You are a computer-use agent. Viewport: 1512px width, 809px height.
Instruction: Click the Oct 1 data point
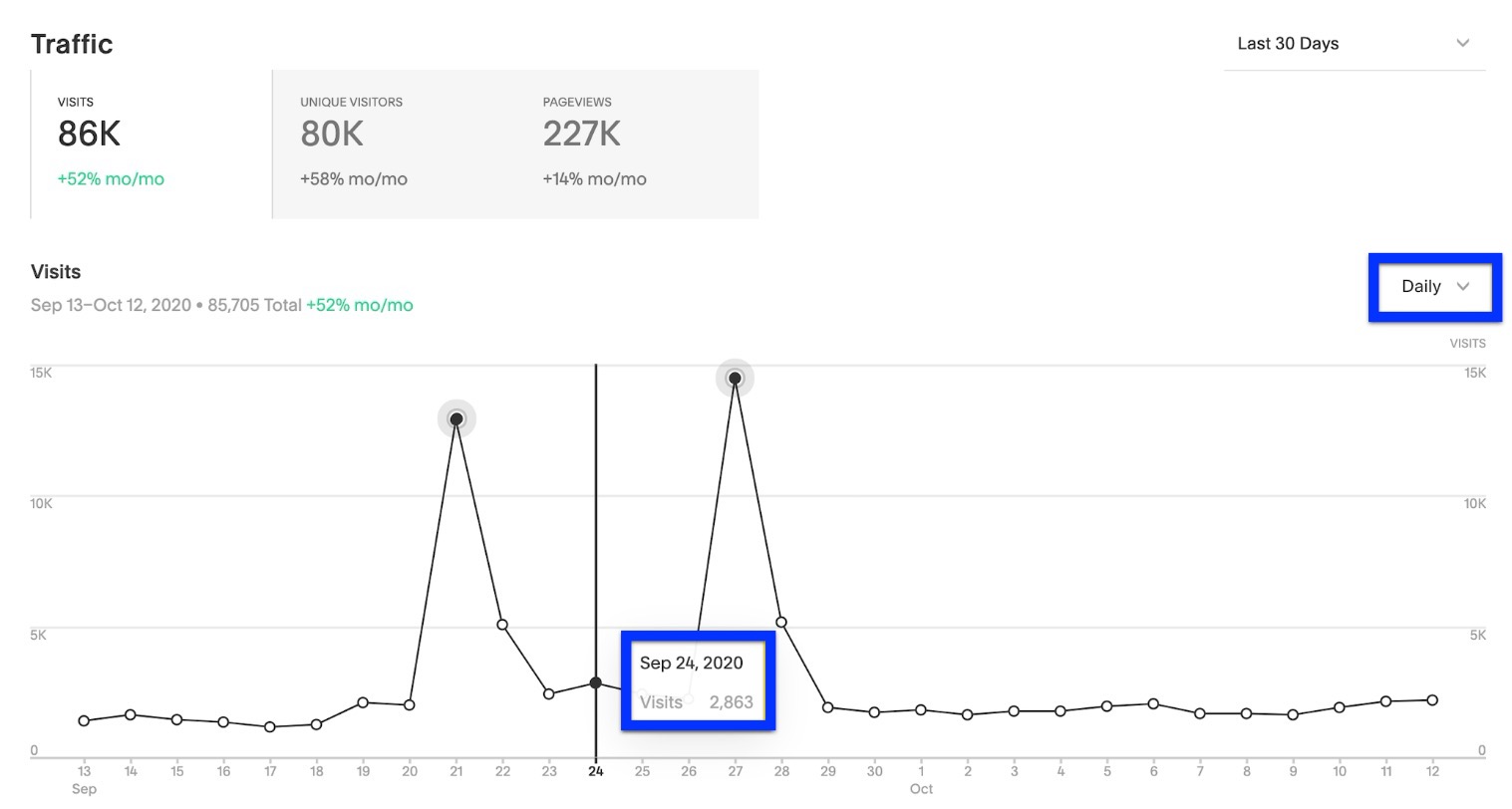coord(921,710)
